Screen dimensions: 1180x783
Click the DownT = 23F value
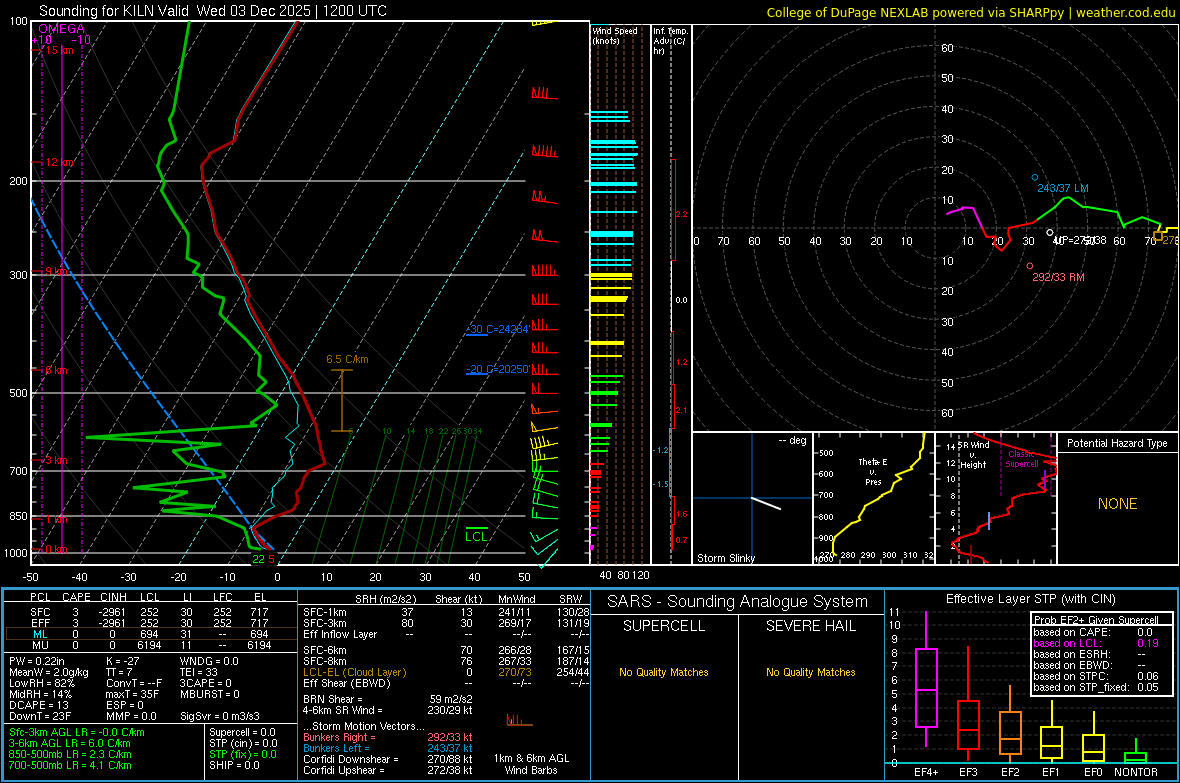coord(40,717)
